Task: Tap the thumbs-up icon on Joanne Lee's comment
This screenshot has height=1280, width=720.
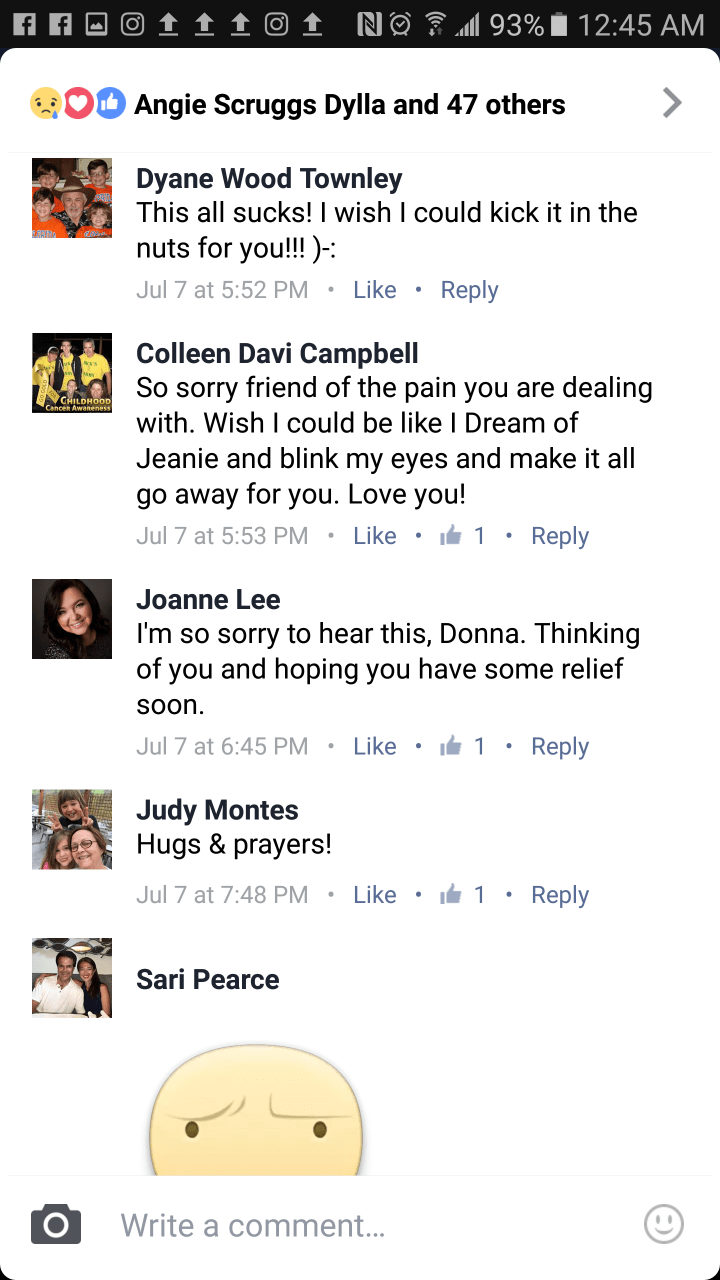Action: 451,746
